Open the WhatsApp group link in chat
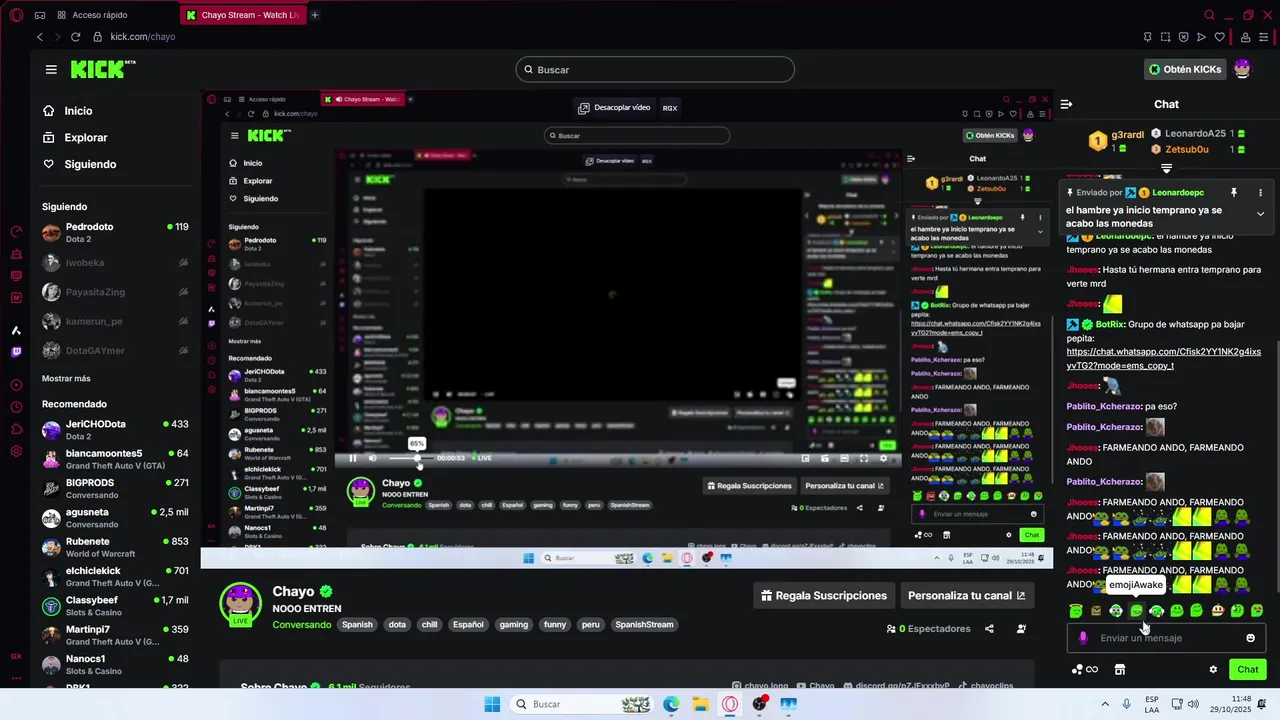 (x=1164, y=359)
